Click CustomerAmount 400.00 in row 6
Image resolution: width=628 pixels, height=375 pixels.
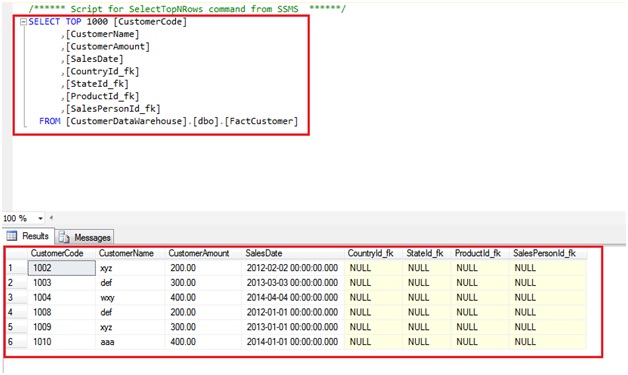pyautogui.click(x=203, y=342)
